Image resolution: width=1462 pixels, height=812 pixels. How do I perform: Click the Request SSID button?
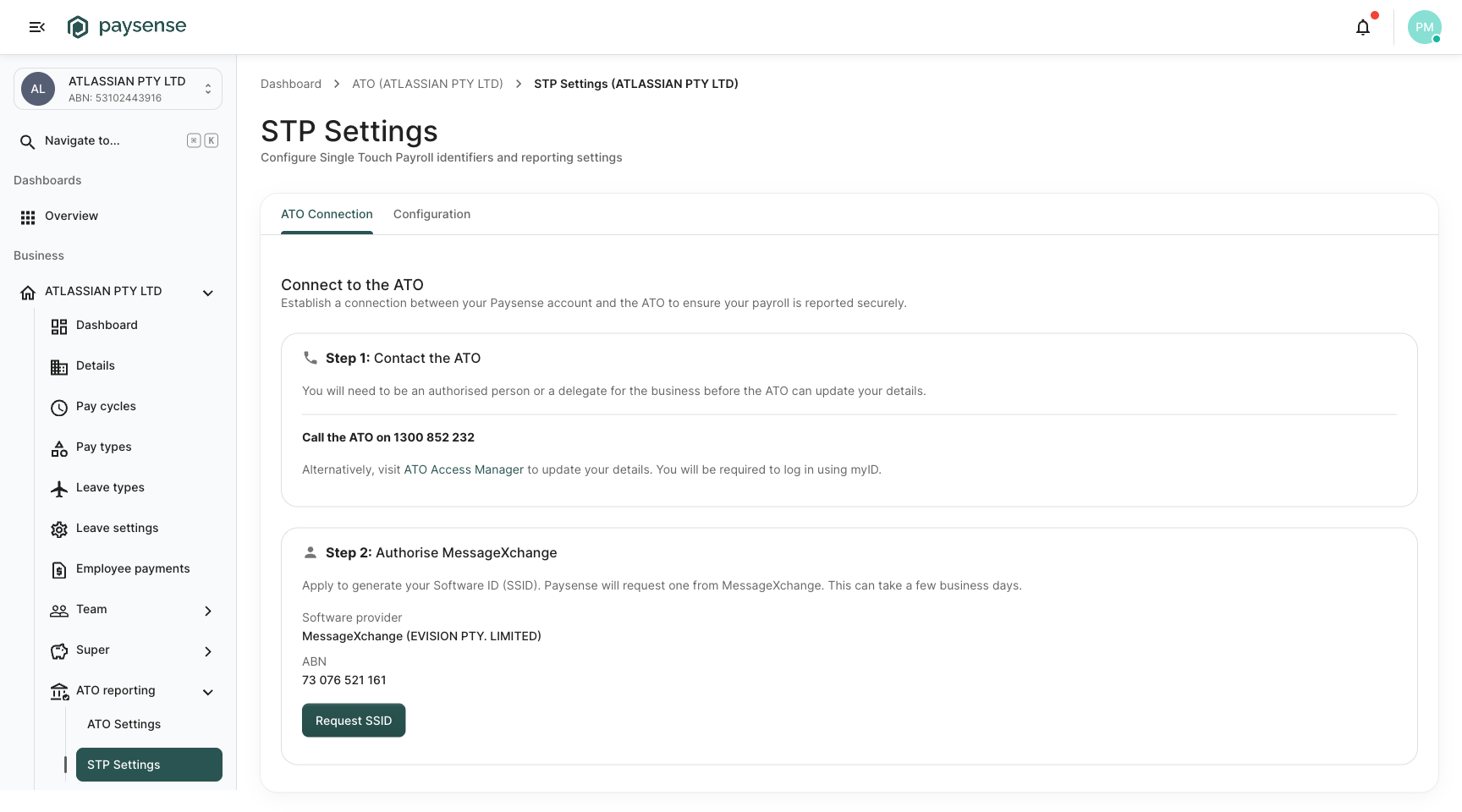click(354, 721)
